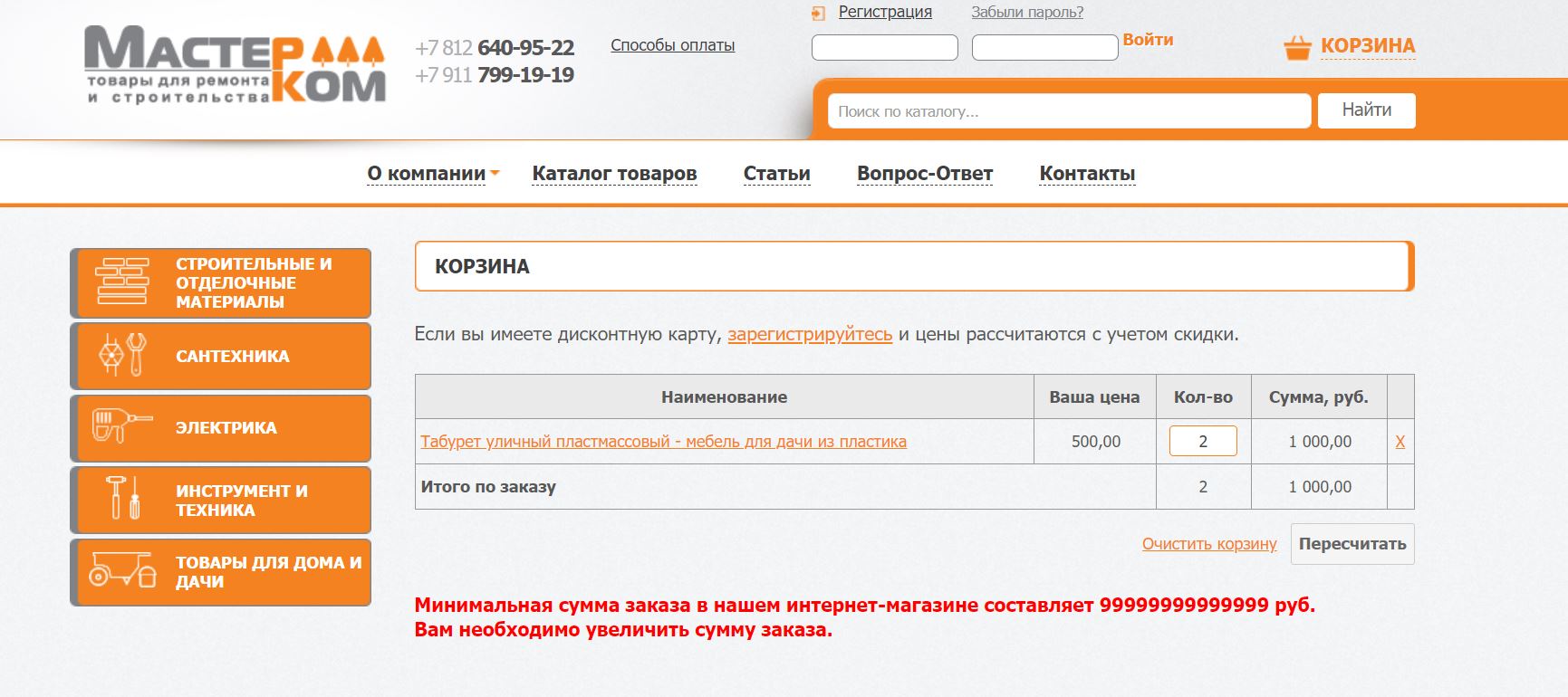Click the plumbing valve and wrench icon
This screenshot has height=697, width=1568.
pyautogui.click(x=122, y=355)
